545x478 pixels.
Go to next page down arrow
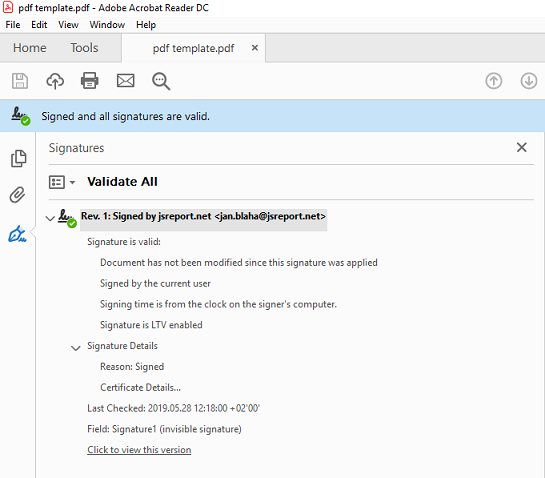coord(529,81)
